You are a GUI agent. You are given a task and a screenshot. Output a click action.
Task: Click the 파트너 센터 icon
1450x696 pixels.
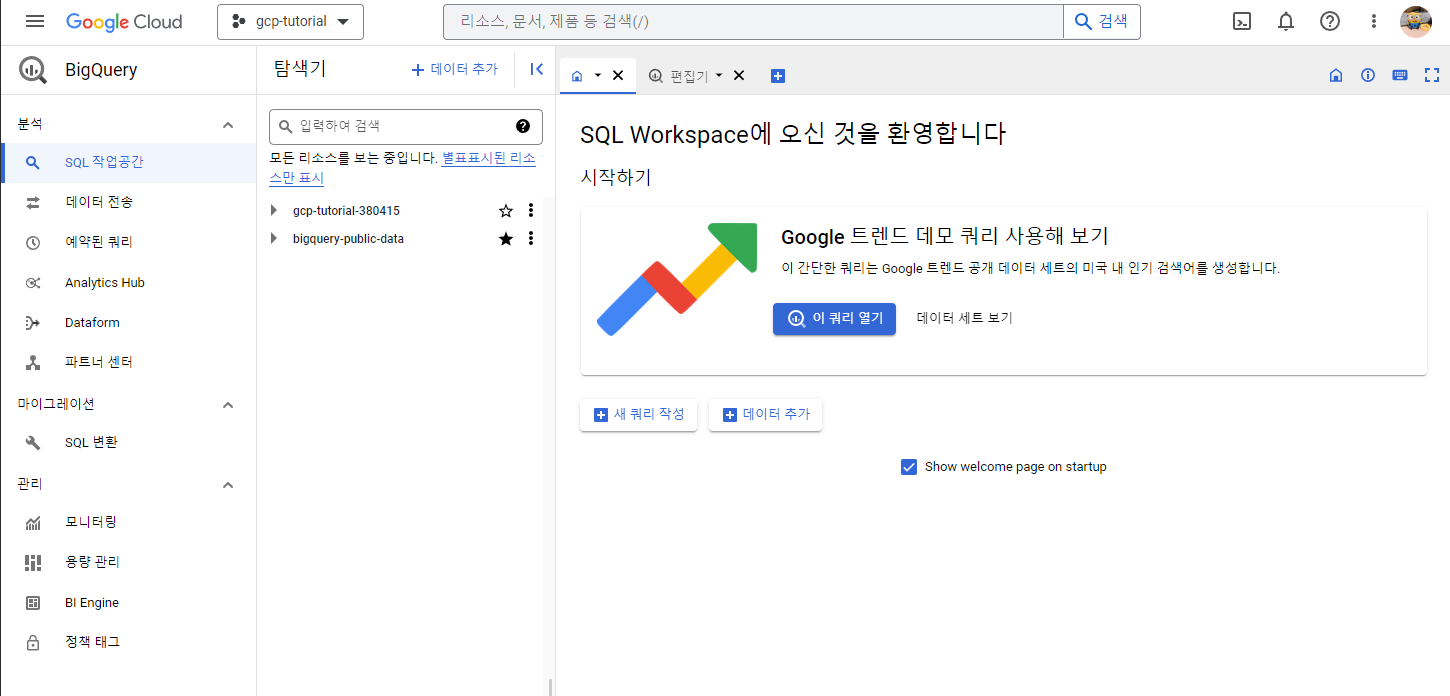tap(33, 362)
